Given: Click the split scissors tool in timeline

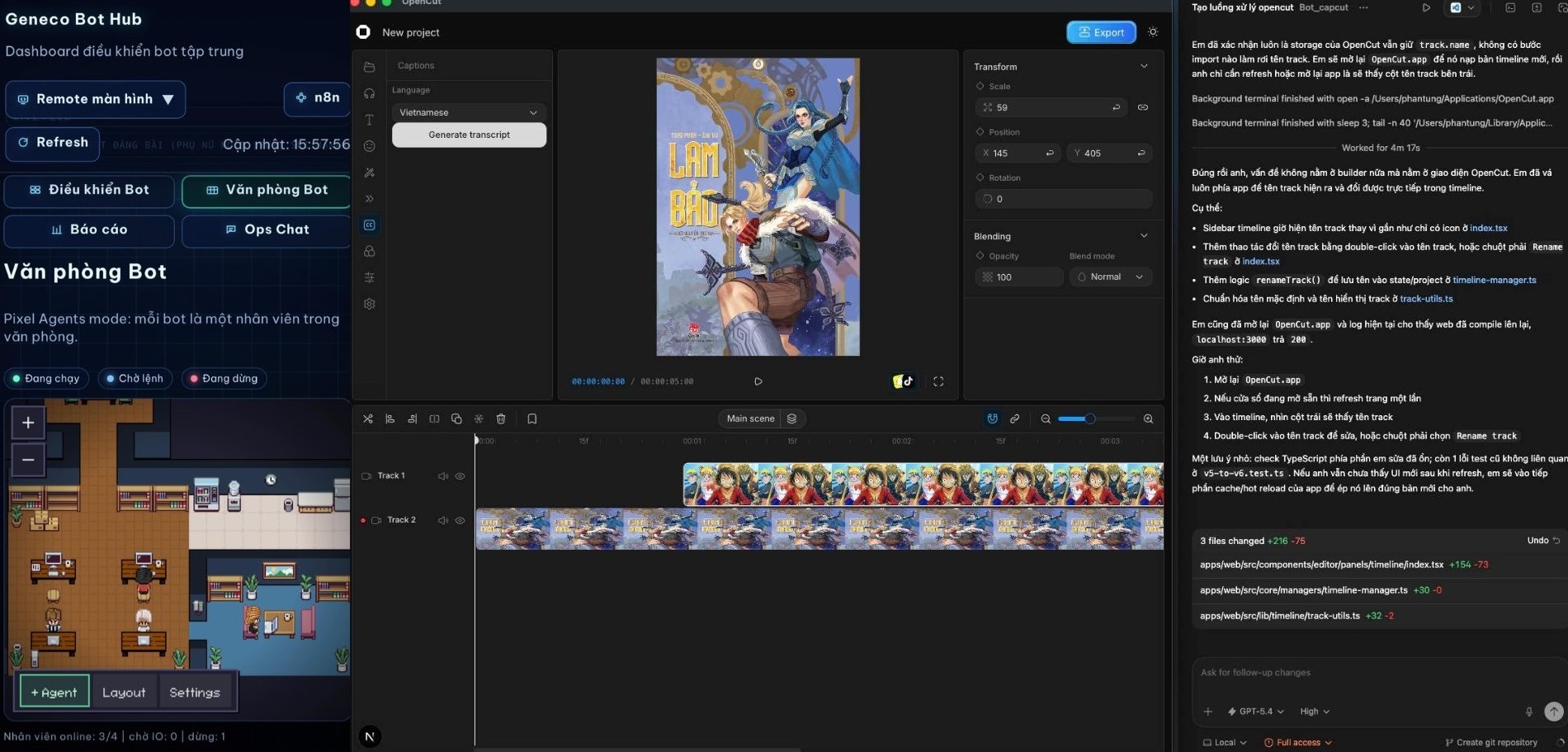Looking at the screenshot, I should coord(368,419).
